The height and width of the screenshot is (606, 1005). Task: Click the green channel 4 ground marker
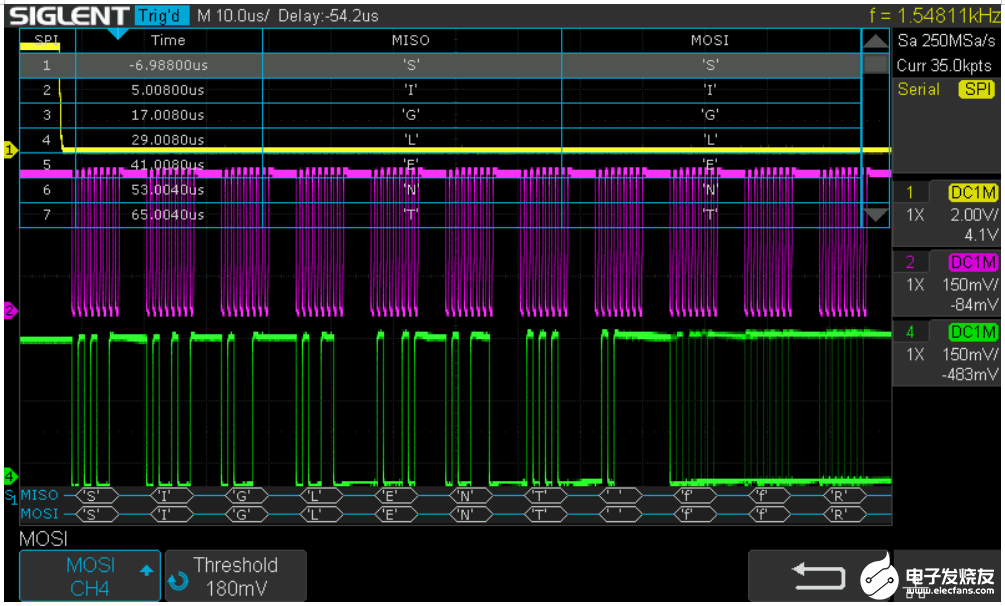coord(10,476)
